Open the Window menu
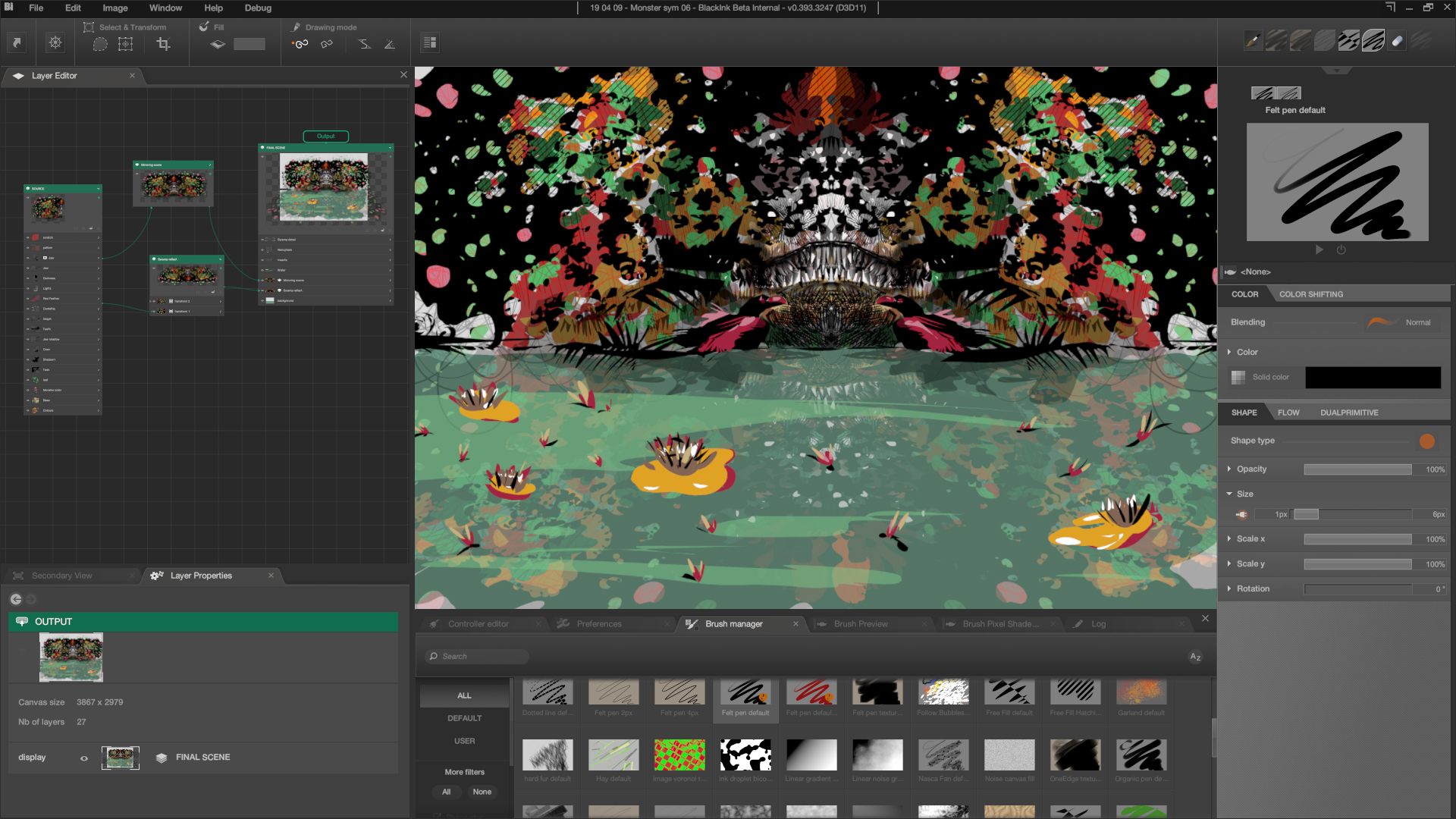This screenshot has height=819, width=1456. 165,8
